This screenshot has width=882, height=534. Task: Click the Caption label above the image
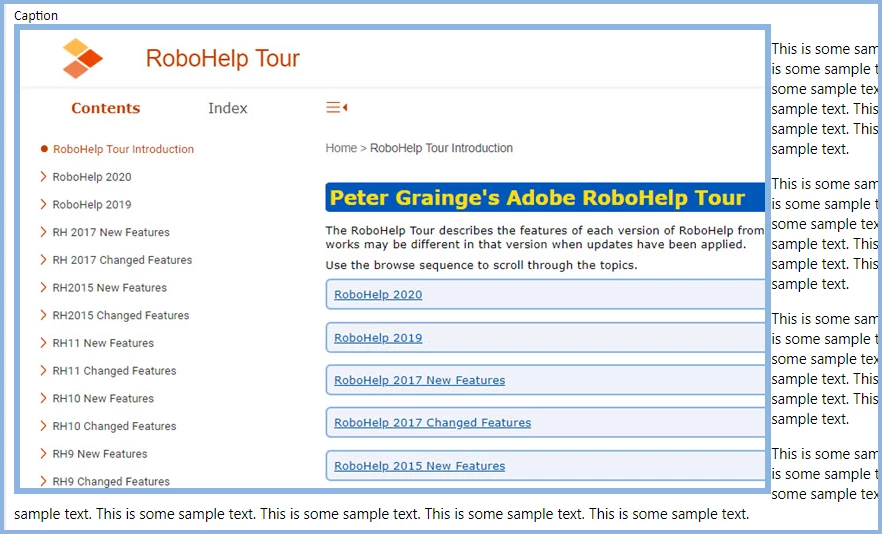pos(36,16)
